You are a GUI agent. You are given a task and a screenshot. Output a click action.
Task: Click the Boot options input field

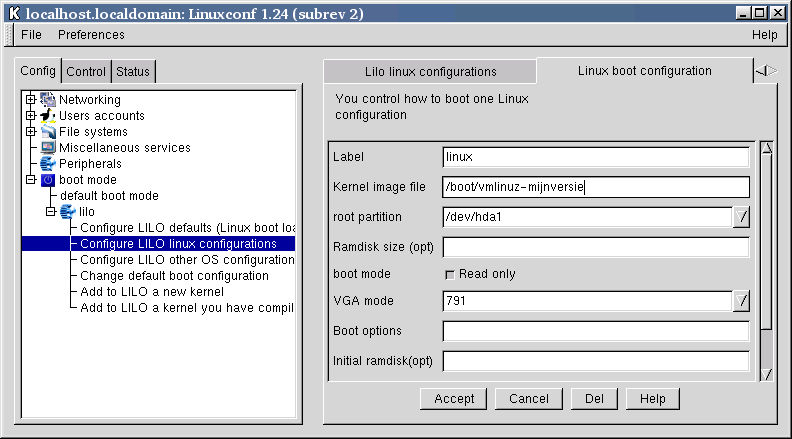point(596,331)
